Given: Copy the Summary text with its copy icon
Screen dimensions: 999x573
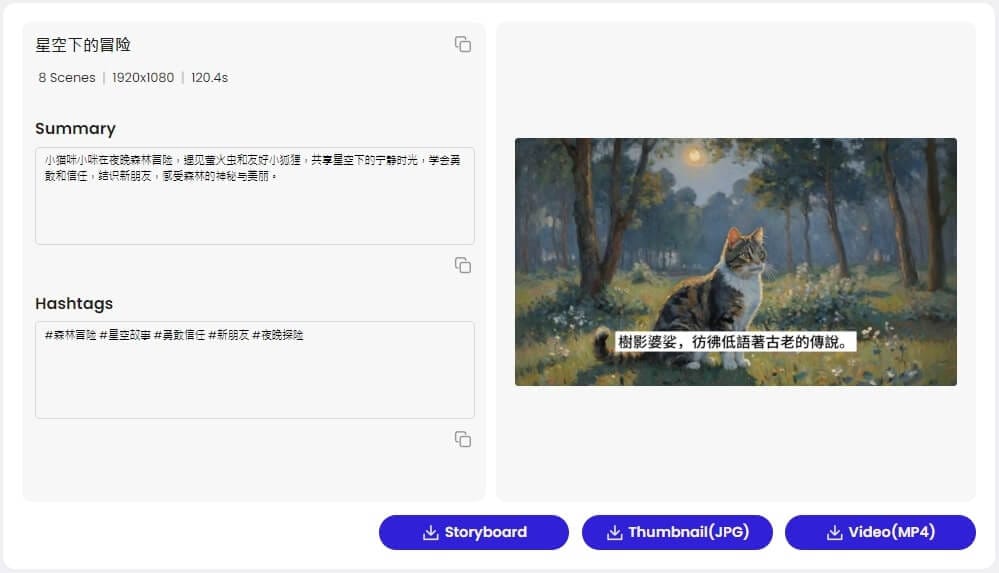Looking at the screenshot, I should click(462, 265).
